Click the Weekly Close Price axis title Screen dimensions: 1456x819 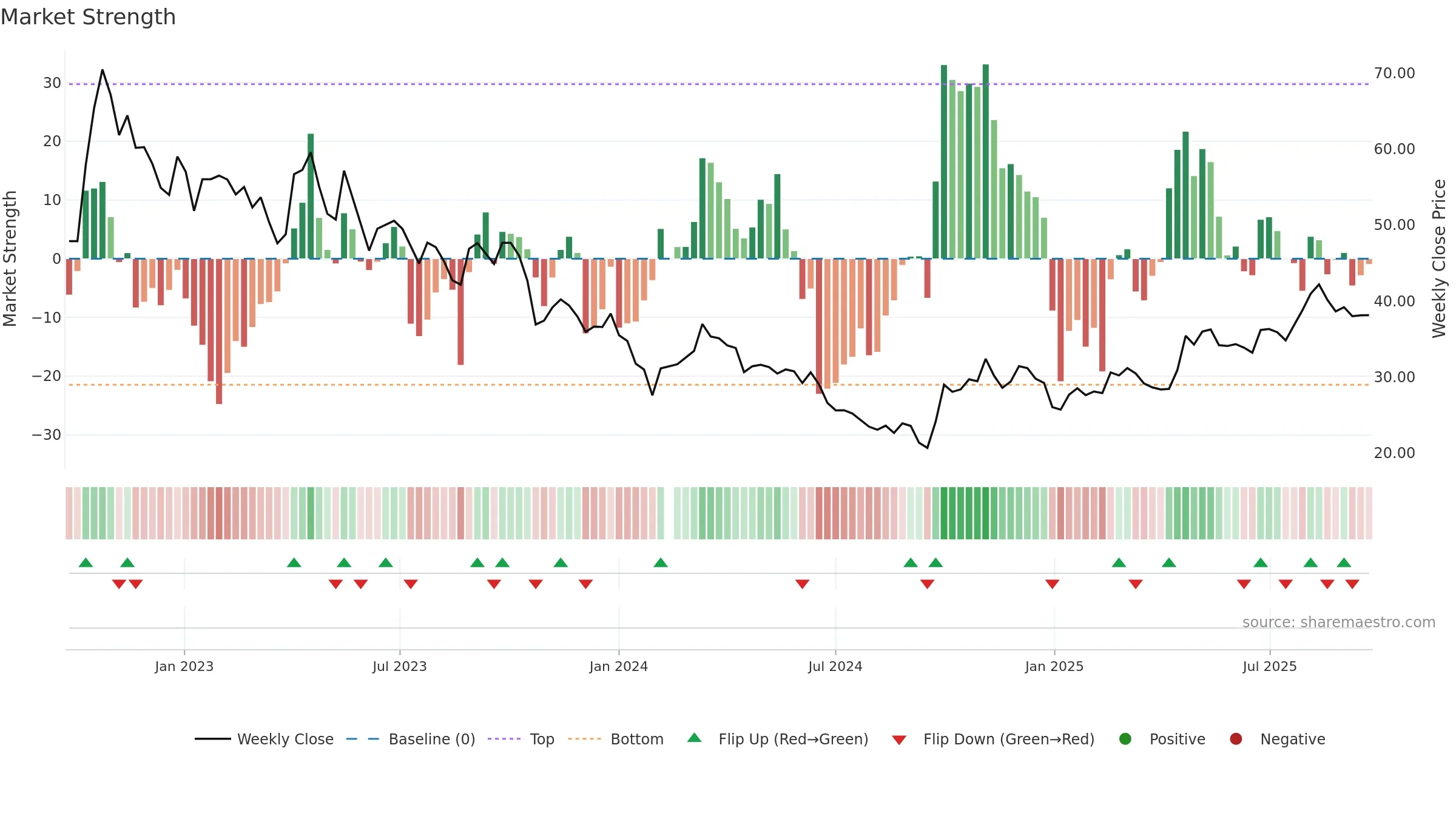pos(1439,258)
